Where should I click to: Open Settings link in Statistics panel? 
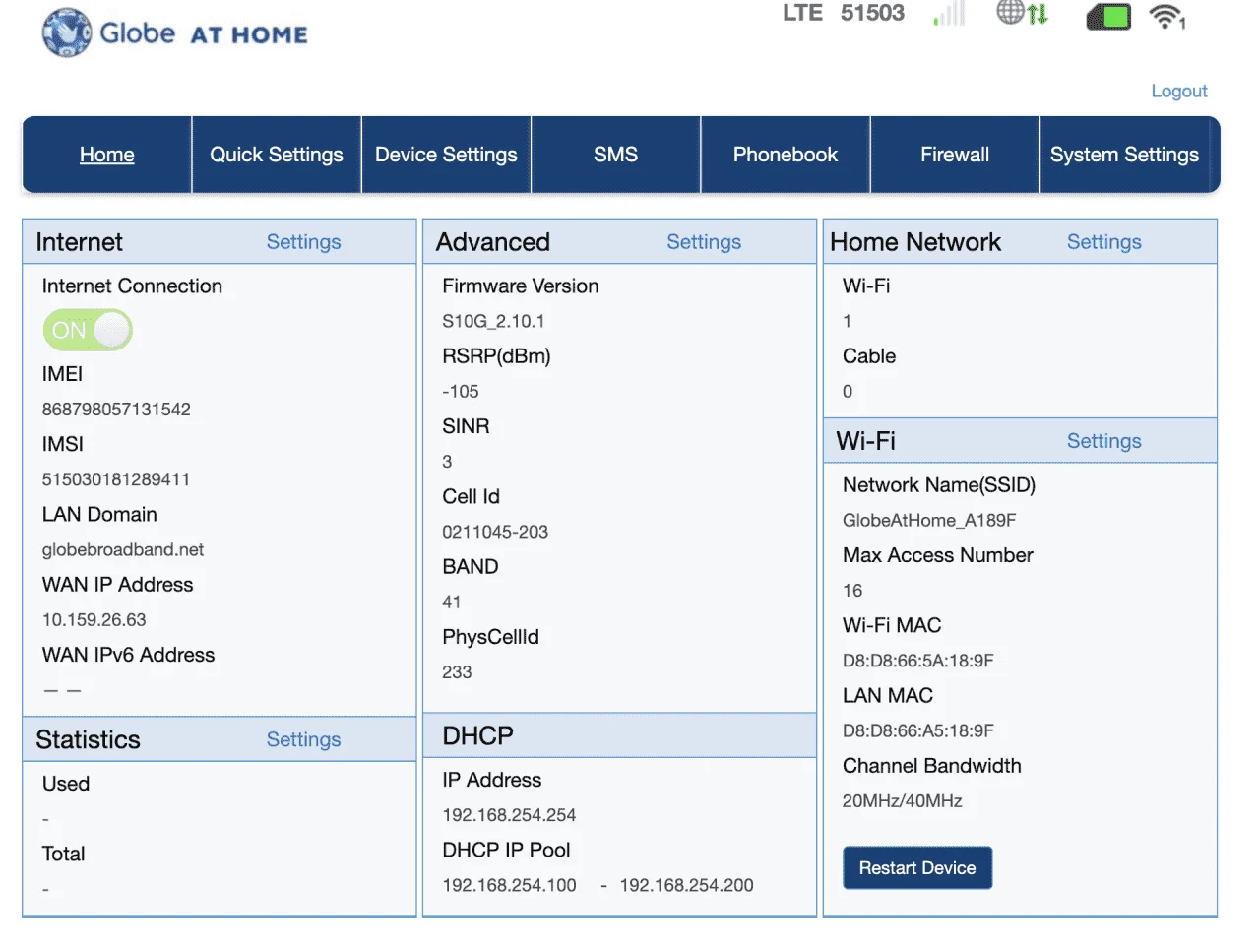[x=303, y=739]
